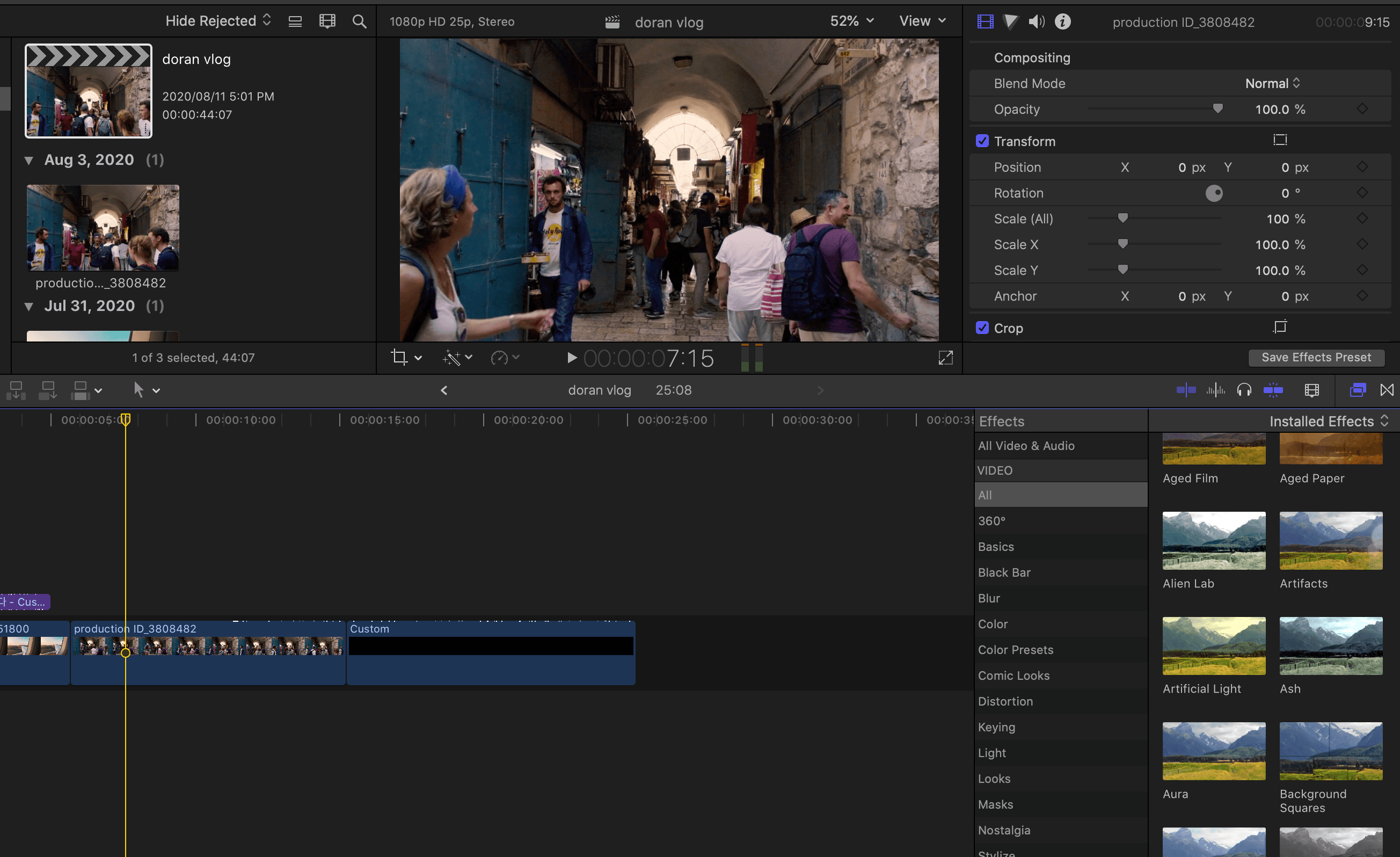Open the 52% zoom dropdown
This screenshot has width=1400, height=857.
coord(851,21)
